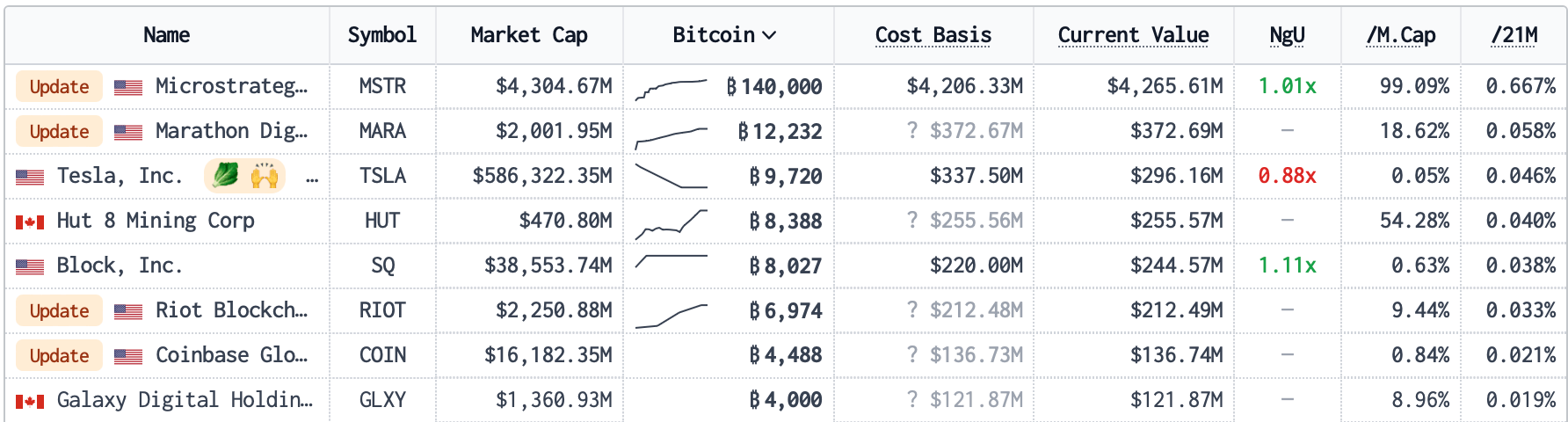
Task: Click the Current Value column header
Action: [1133, 35]
